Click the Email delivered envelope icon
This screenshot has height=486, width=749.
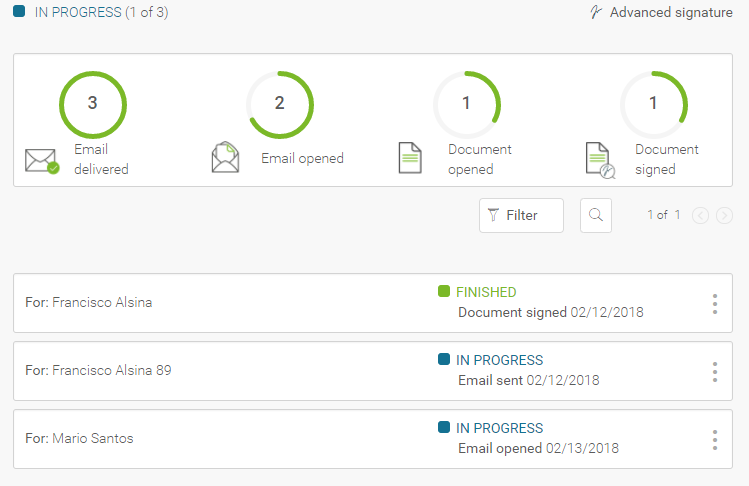[x=42, y=161]
